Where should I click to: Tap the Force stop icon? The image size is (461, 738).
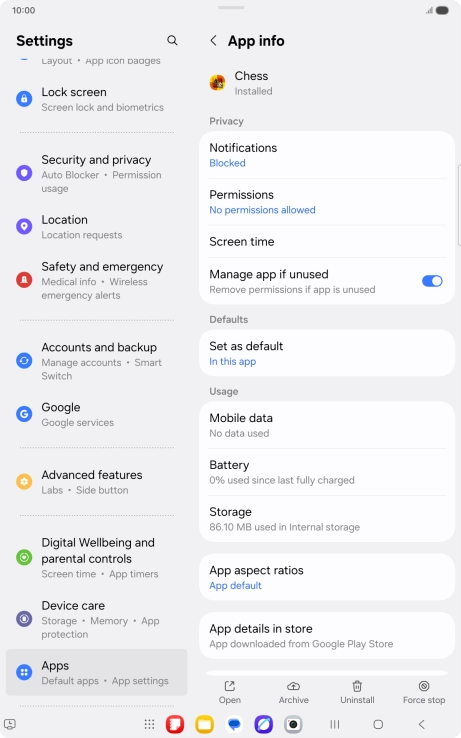click(424, 686)
